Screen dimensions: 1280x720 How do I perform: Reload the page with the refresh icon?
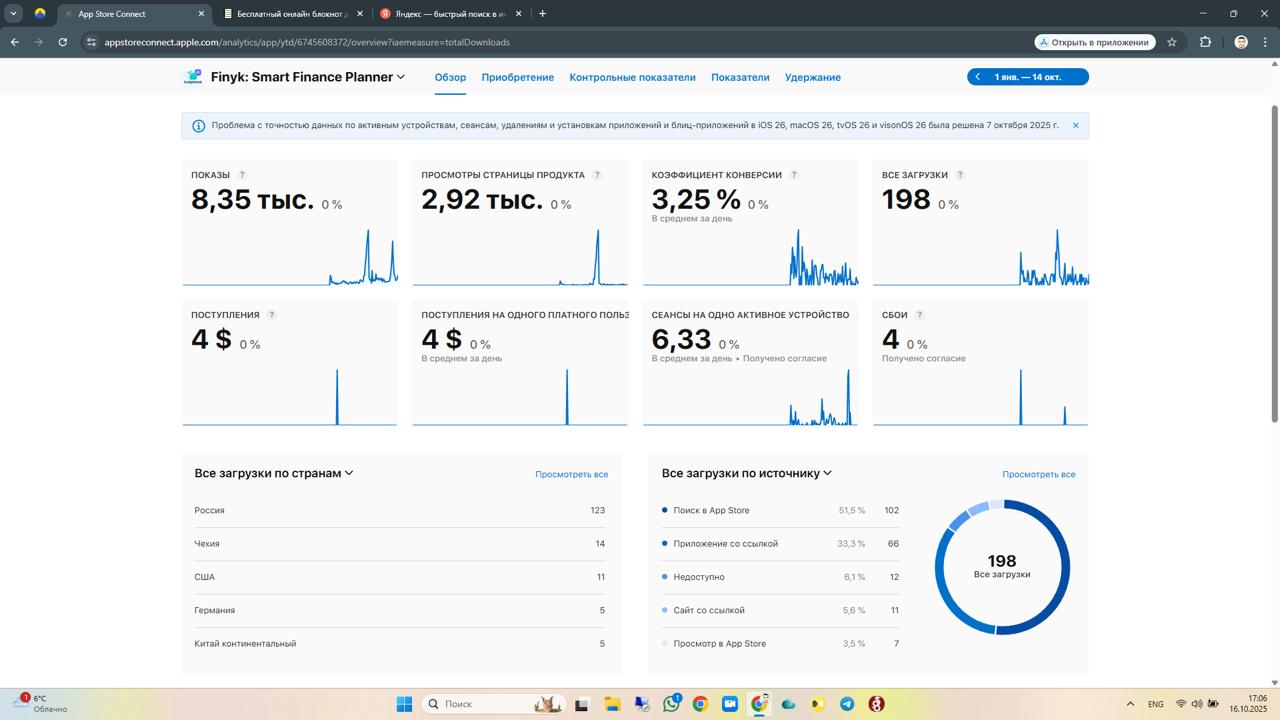pyautogui.click(x=63, y=42)
